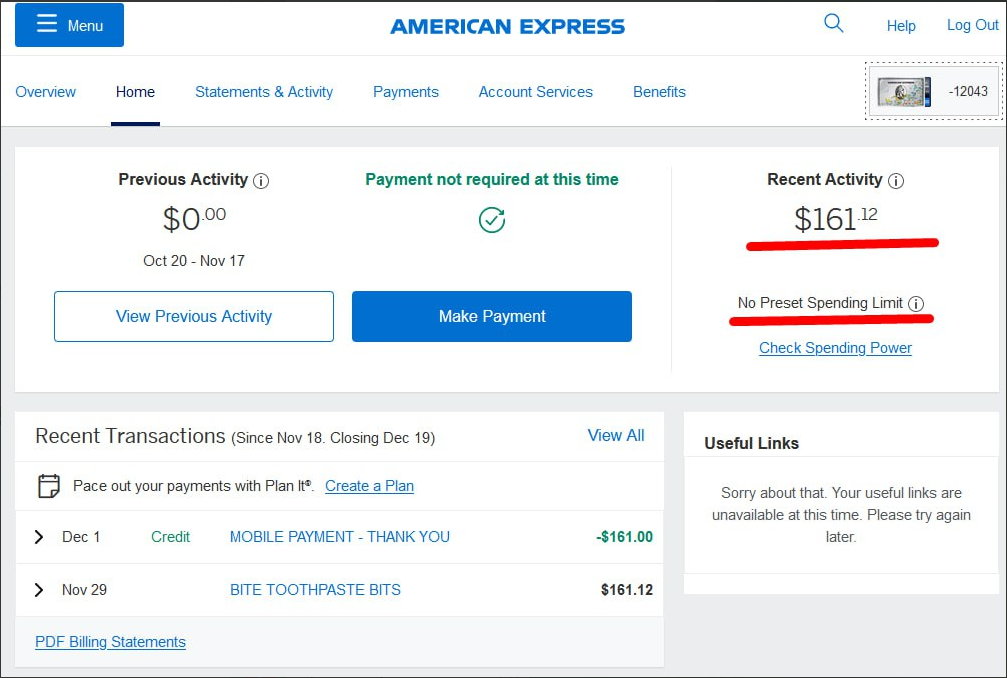Click the Plan It calendar icon
The height and width of the screenshot is (678, 1007).
coord(49,486)
